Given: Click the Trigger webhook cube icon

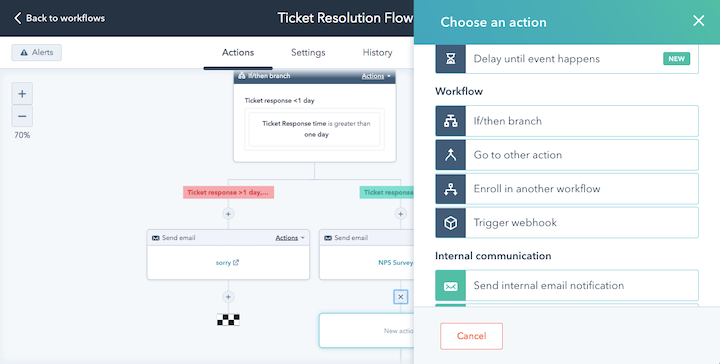Looking at the screenshot, I should pos(450,223).
